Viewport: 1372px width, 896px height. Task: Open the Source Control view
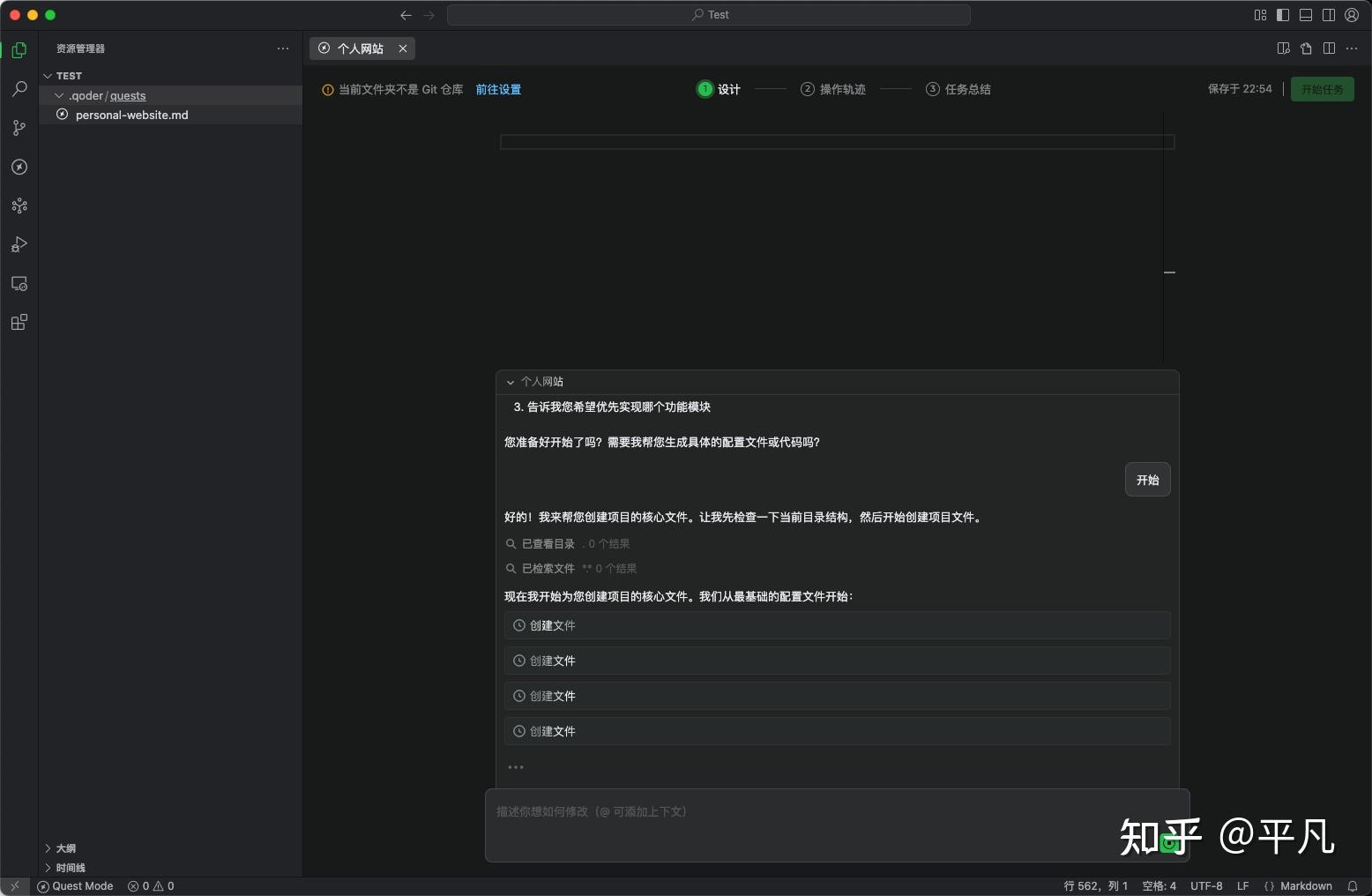coord(19,128)
